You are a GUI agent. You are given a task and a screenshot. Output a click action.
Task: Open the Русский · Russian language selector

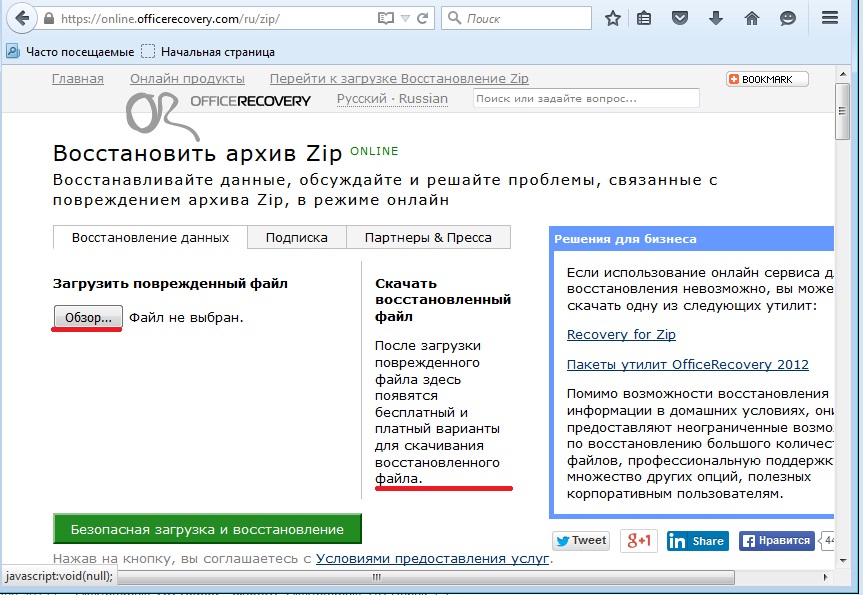click(392, 99)
